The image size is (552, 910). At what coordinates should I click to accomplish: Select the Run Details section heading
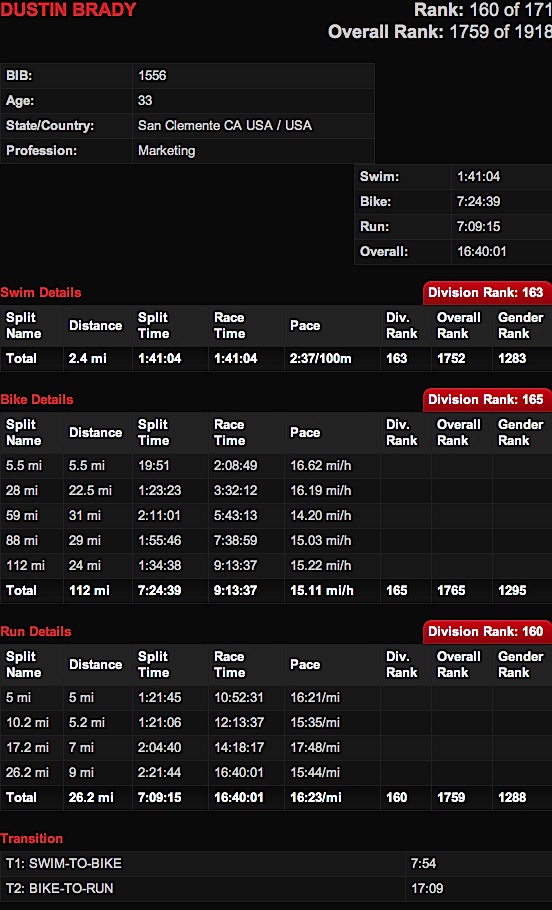pyautogui.click(x=35, y=631)
